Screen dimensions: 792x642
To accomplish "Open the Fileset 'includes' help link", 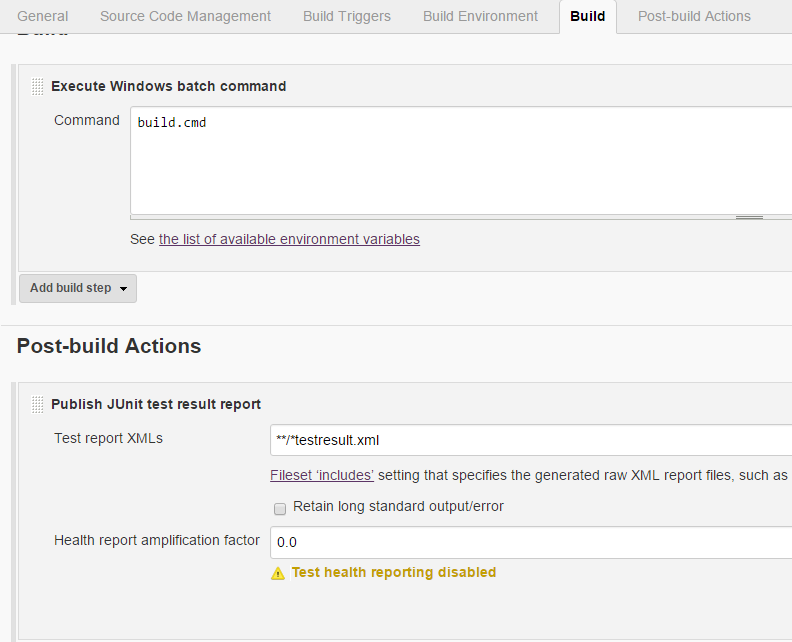I will pyautogui.click(x=322, y=475).
